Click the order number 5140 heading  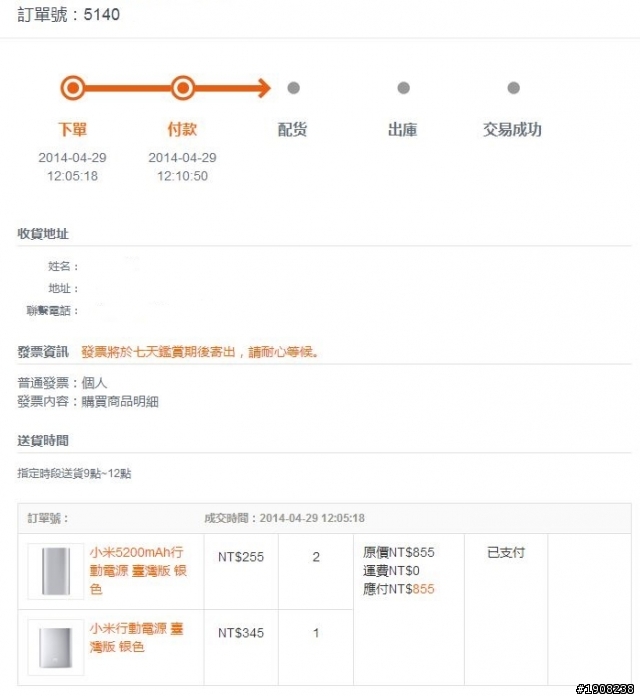coord(68,15)
